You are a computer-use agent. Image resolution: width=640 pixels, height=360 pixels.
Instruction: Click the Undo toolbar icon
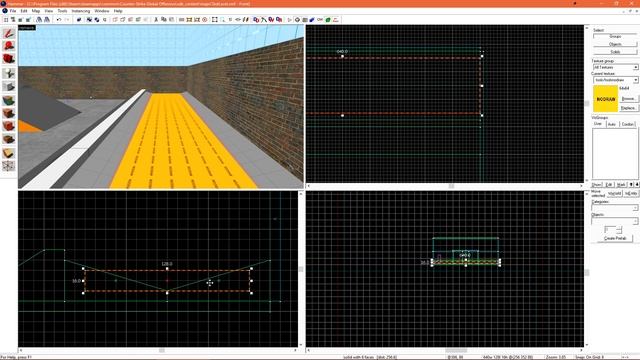tap(59, 20)
